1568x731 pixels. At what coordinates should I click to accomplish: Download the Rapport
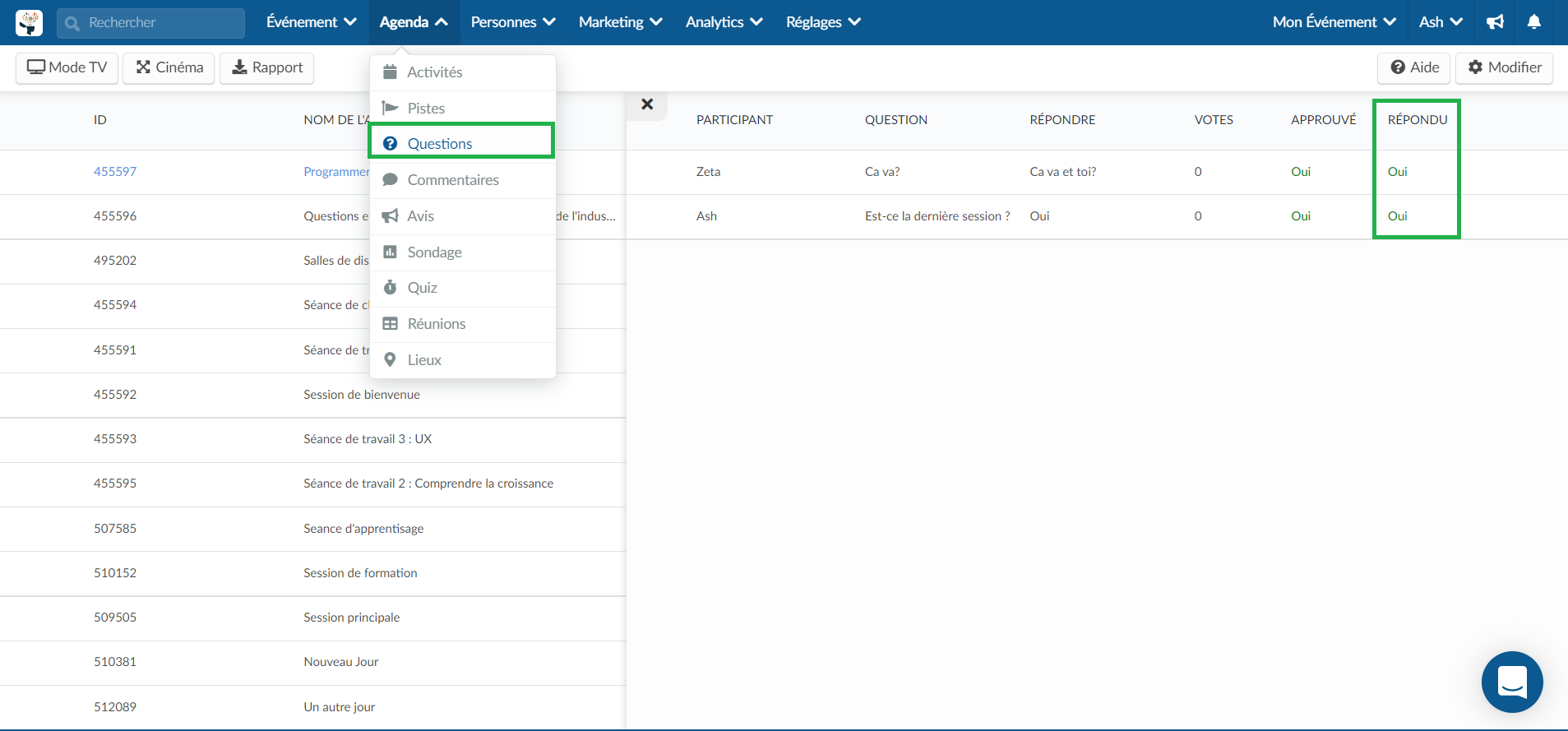click(x=267, y=67)
